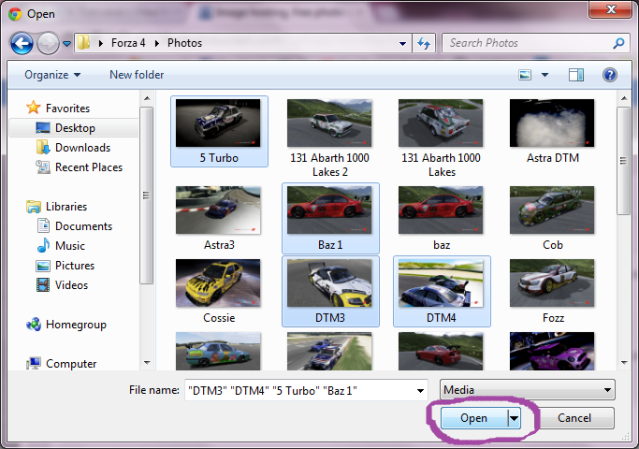Screen dimensions: 639x449
Task: Select the Forza 4 breadcrumb
Action: [128, 43]
